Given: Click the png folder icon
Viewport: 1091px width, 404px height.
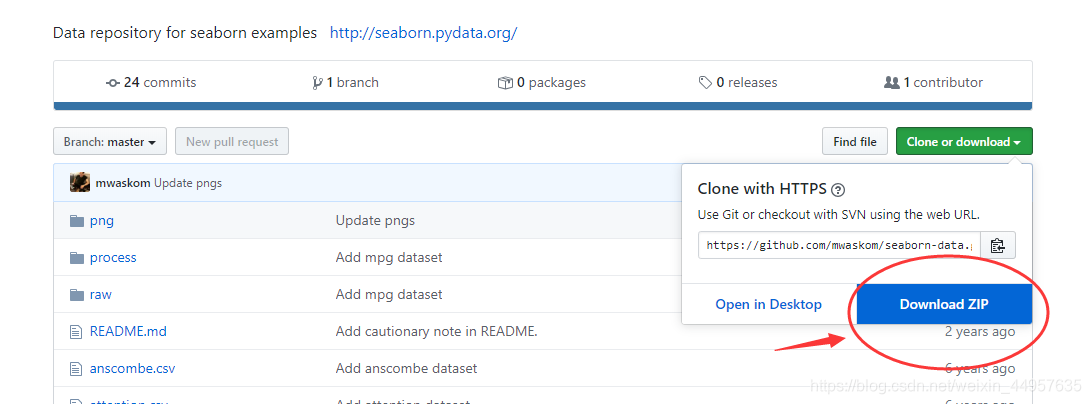Looking at the screenshot, I should pyautogui.click(x=77, y=221).
